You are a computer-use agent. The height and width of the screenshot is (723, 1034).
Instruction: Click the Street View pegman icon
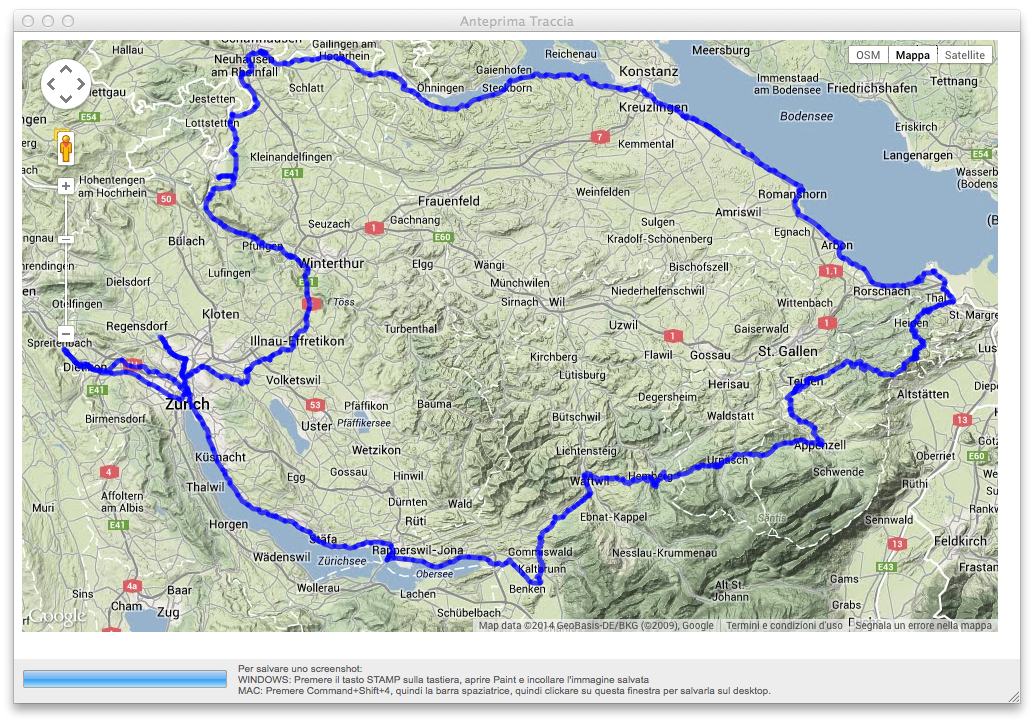66,148
